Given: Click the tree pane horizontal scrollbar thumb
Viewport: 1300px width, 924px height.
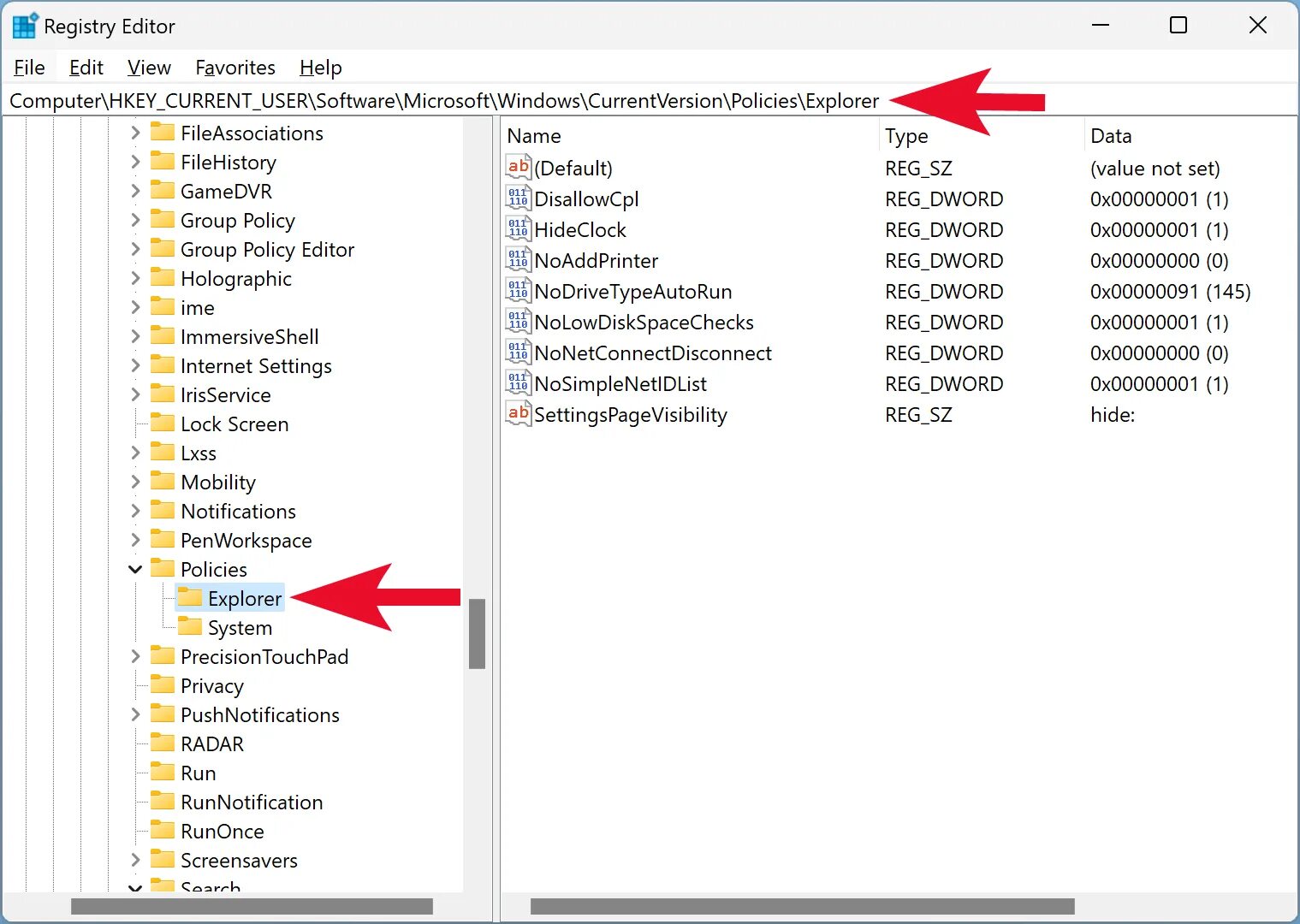Looking at the screenshot, I should pyautogui.click(x=252, y=906).
